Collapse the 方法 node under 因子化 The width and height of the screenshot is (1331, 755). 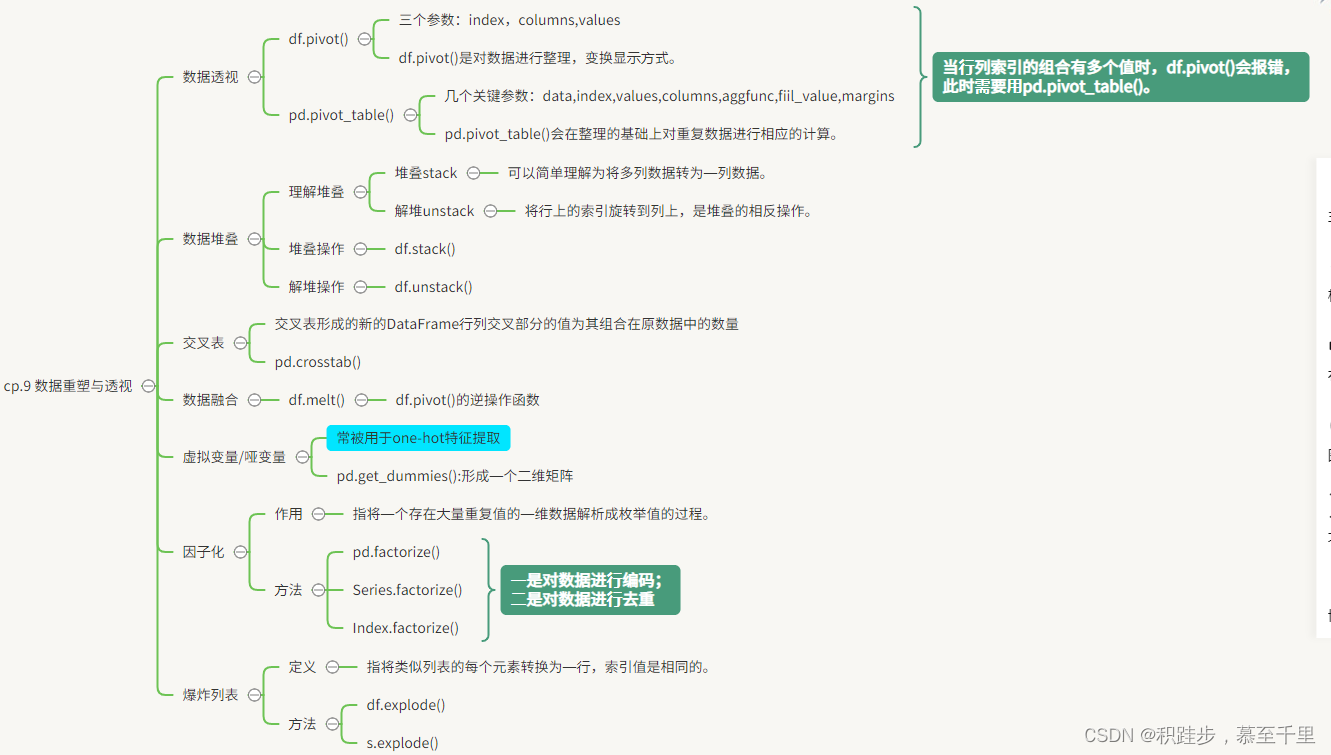coord(318,590)
